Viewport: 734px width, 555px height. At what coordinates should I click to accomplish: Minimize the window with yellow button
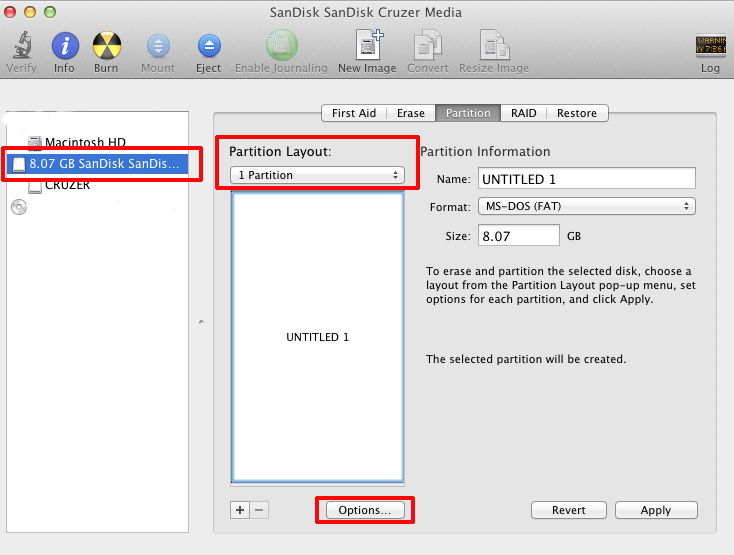point(30,12)
